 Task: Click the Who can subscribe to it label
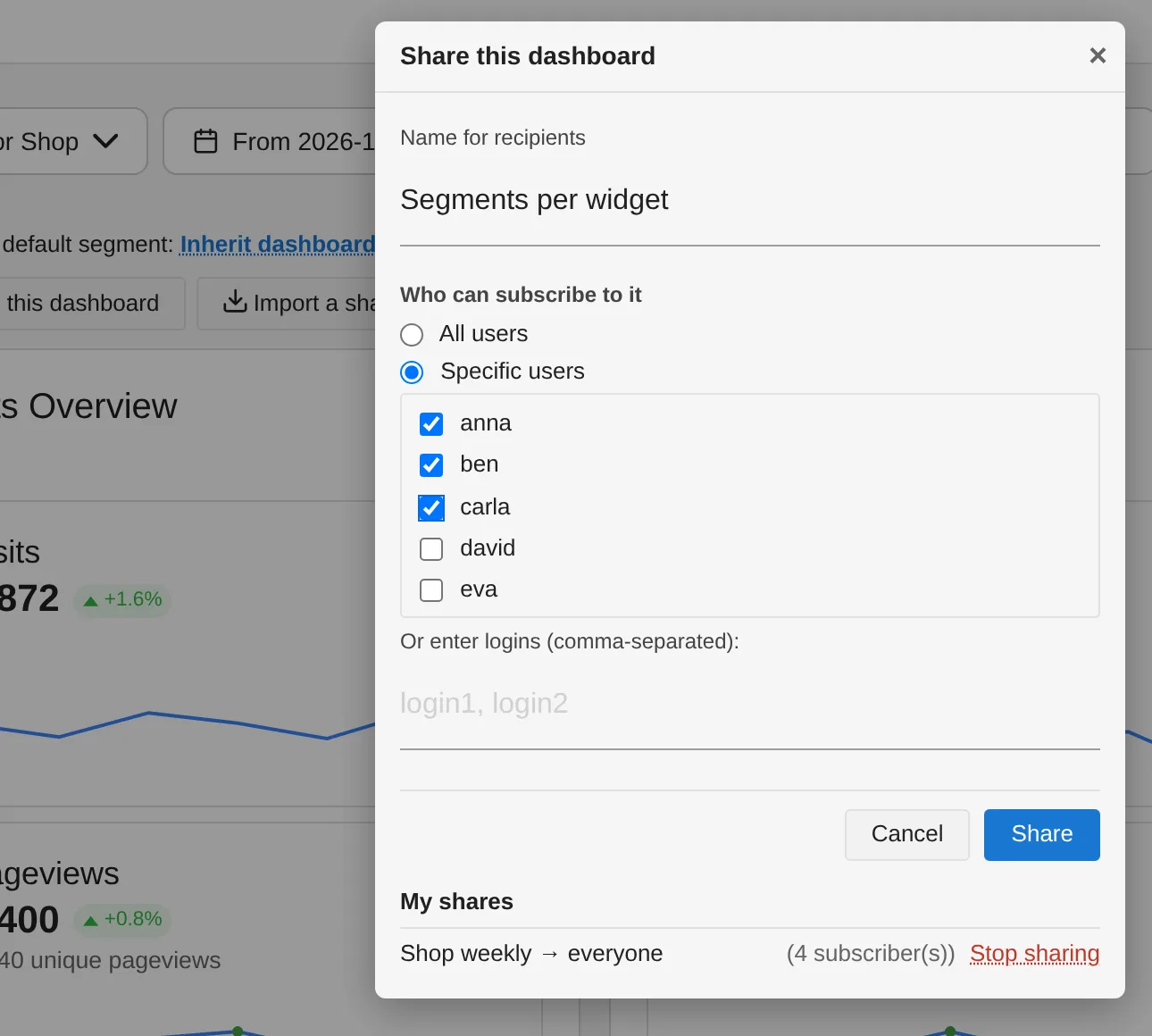(x=521, y=295)
